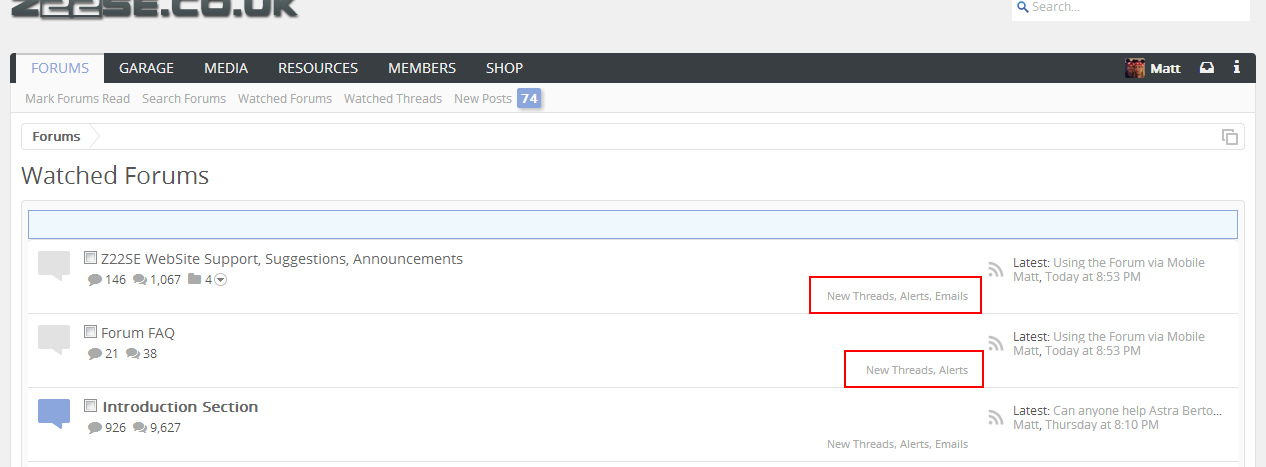Image resolution: width=1266 pixels, height=467 pixels.
Task: Open the Introduction Section forum
Action: point(180,407)
